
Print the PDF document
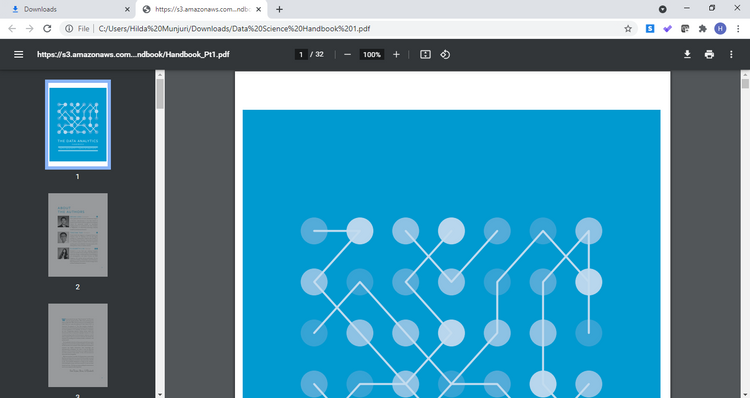pos(709,55)
